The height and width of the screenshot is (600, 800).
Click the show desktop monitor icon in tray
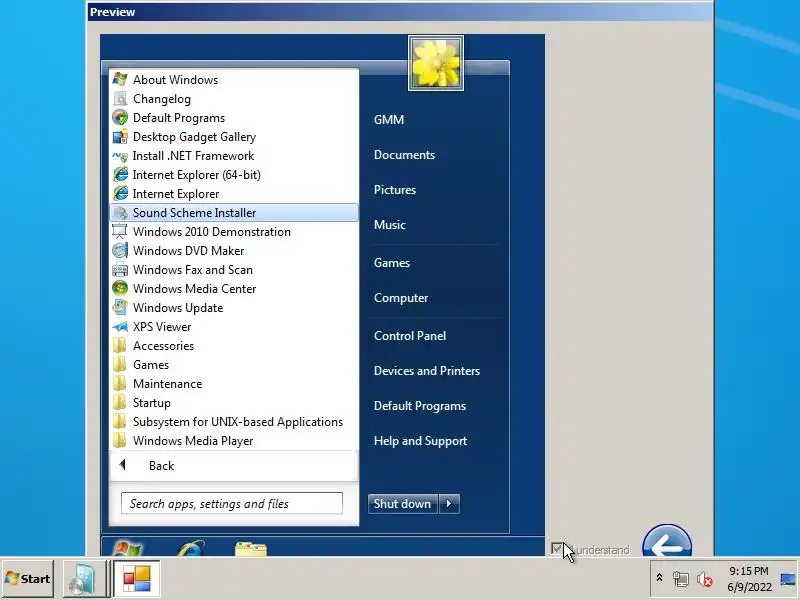coord(788,579)
